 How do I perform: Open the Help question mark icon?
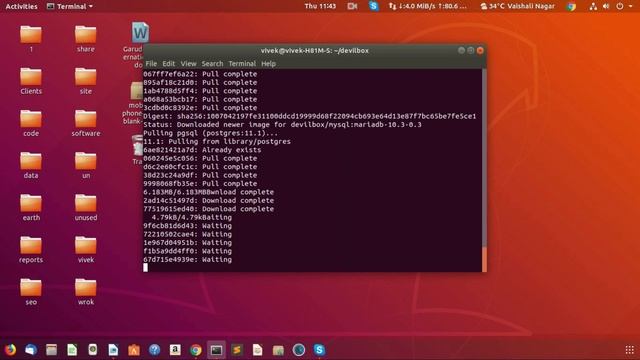click(154, 350)
